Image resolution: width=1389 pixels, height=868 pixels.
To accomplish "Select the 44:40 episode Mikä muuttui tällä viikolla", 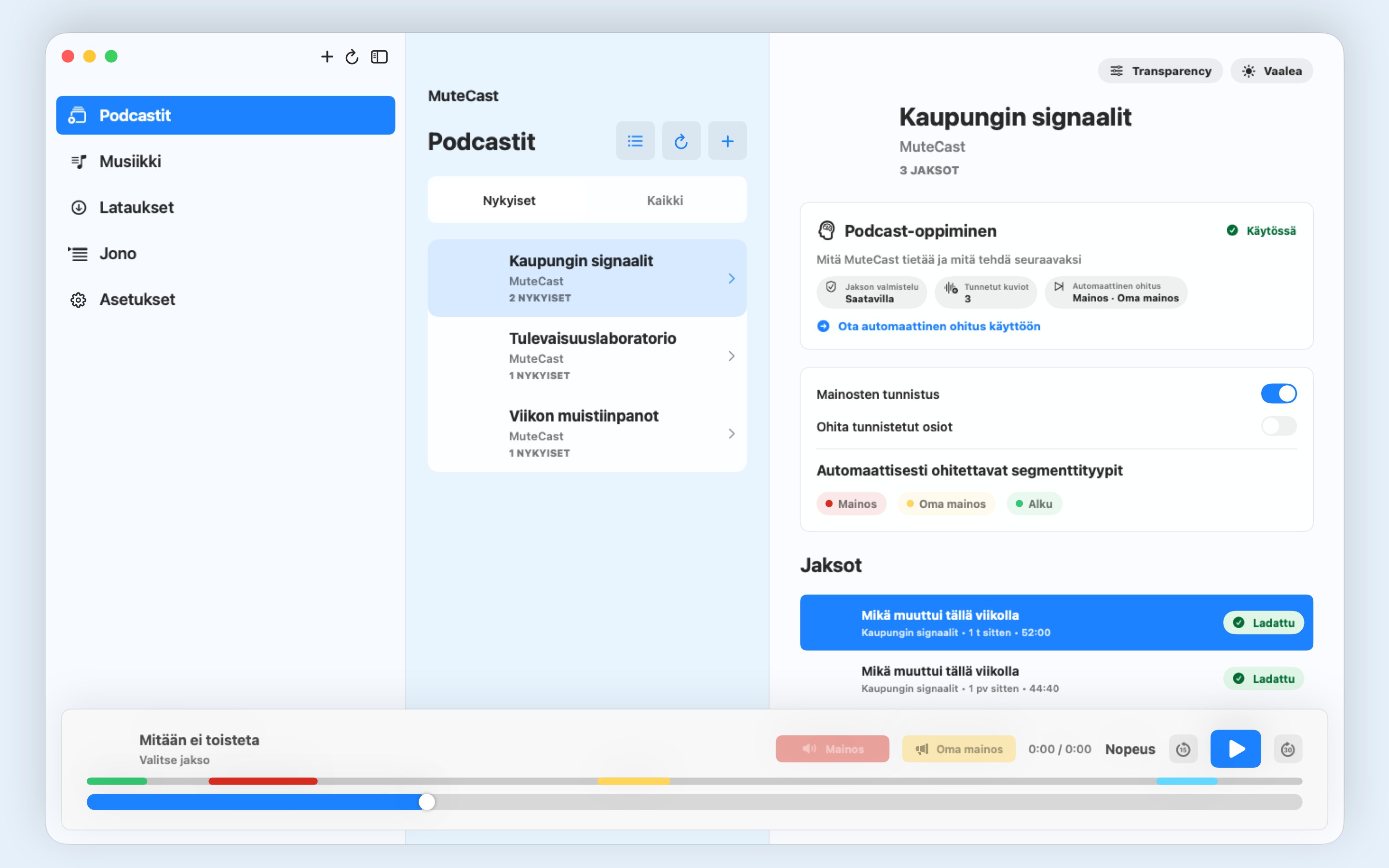I will [x=1056, y=678].
